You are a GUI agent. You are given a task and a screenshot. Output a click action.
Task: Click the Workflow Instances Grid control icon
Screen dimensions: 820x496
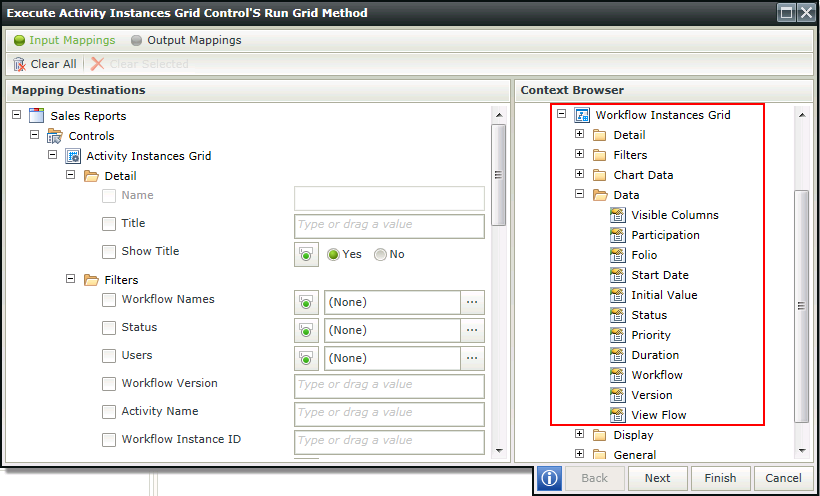[582, 115]
